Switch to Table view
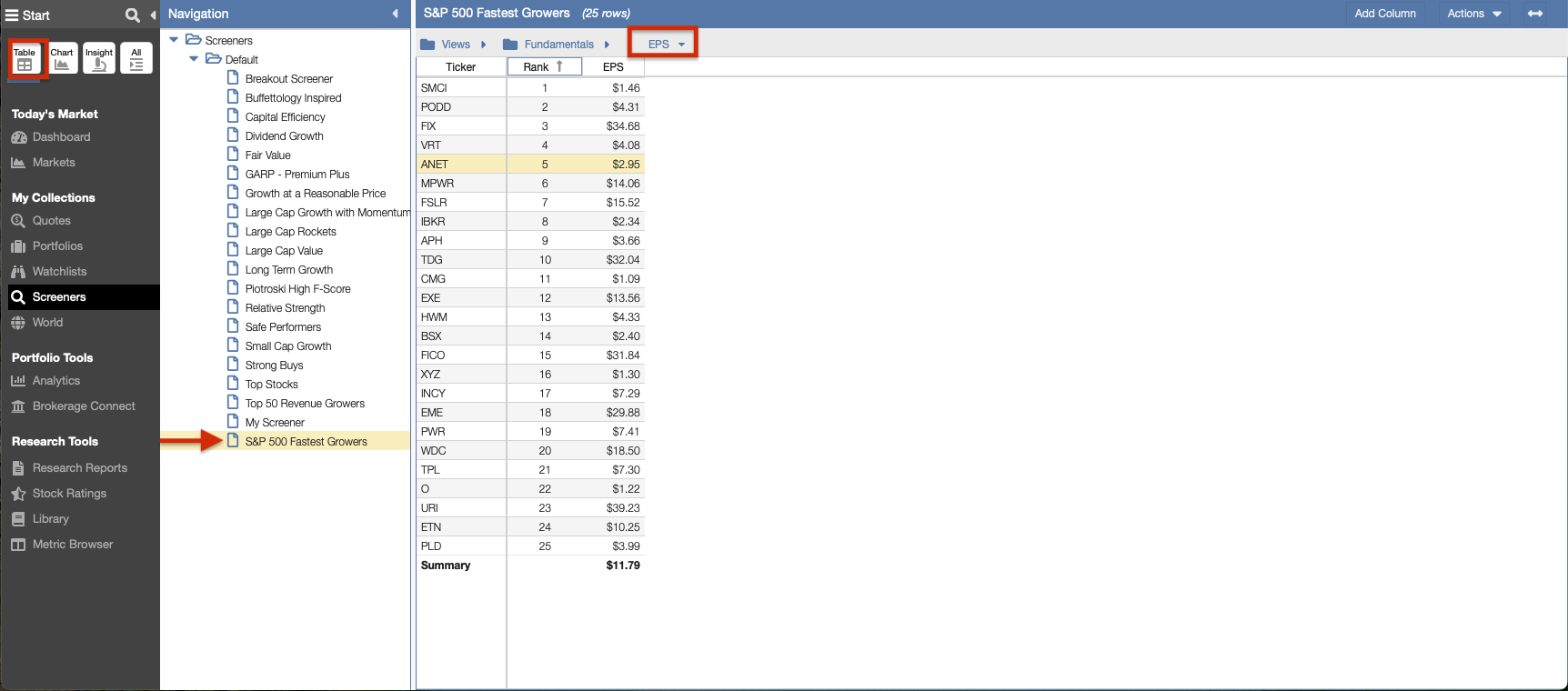The width and height of the screenshot is (1568, 691). (x=25, y=59)
